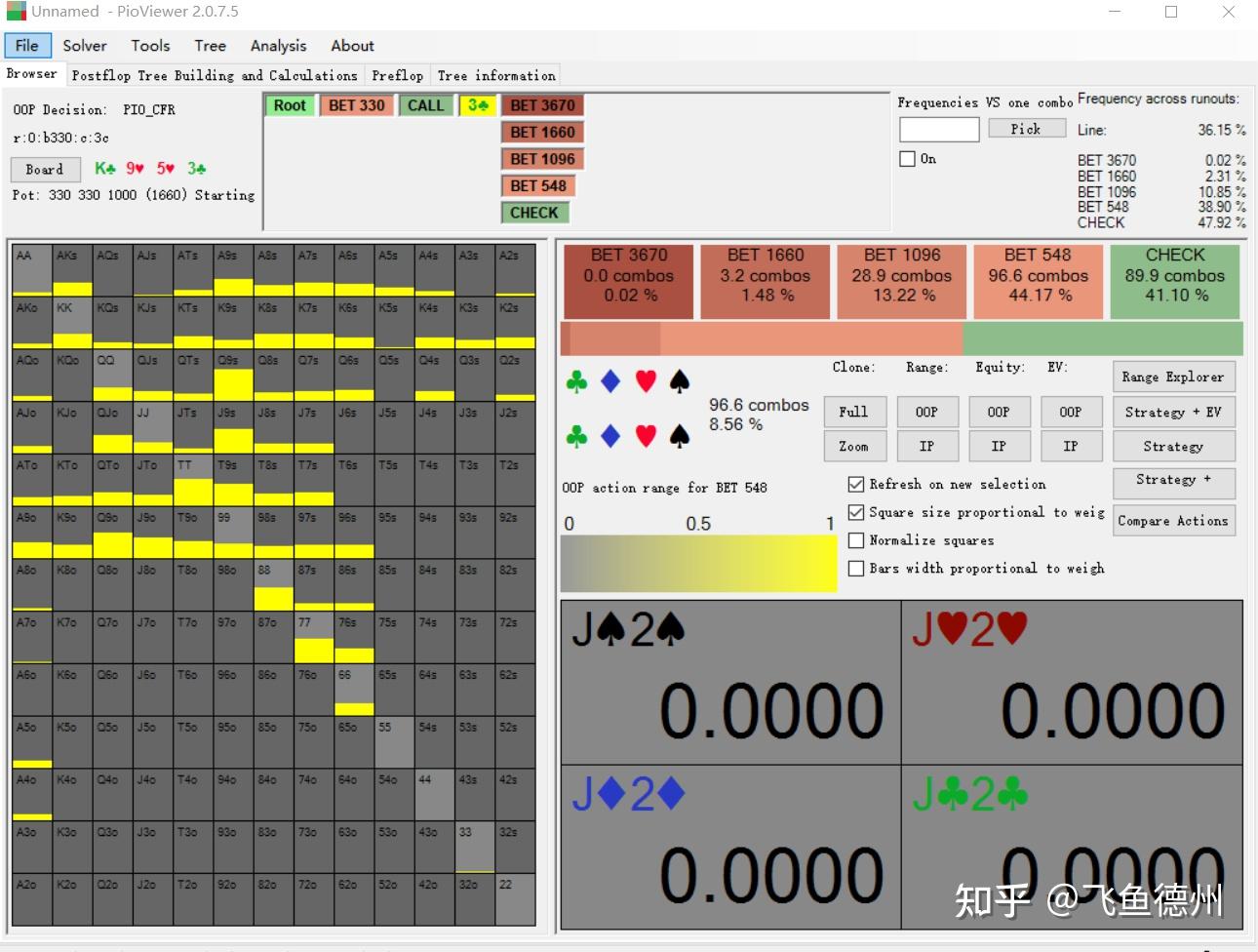Open Range Explorer
The width and height of the screenshot is (1258, 952).
click(1173, 377)
